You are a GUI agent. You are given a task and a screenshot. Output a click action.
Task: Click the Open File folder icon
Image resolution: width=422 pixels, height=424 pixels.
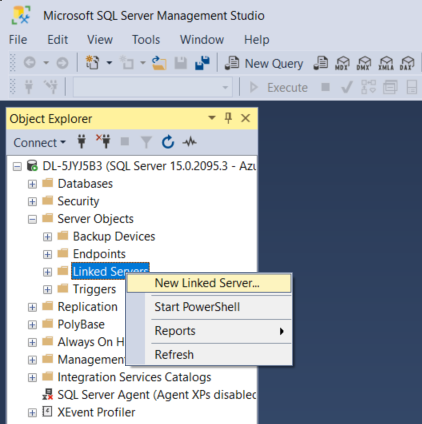[159, 63]
